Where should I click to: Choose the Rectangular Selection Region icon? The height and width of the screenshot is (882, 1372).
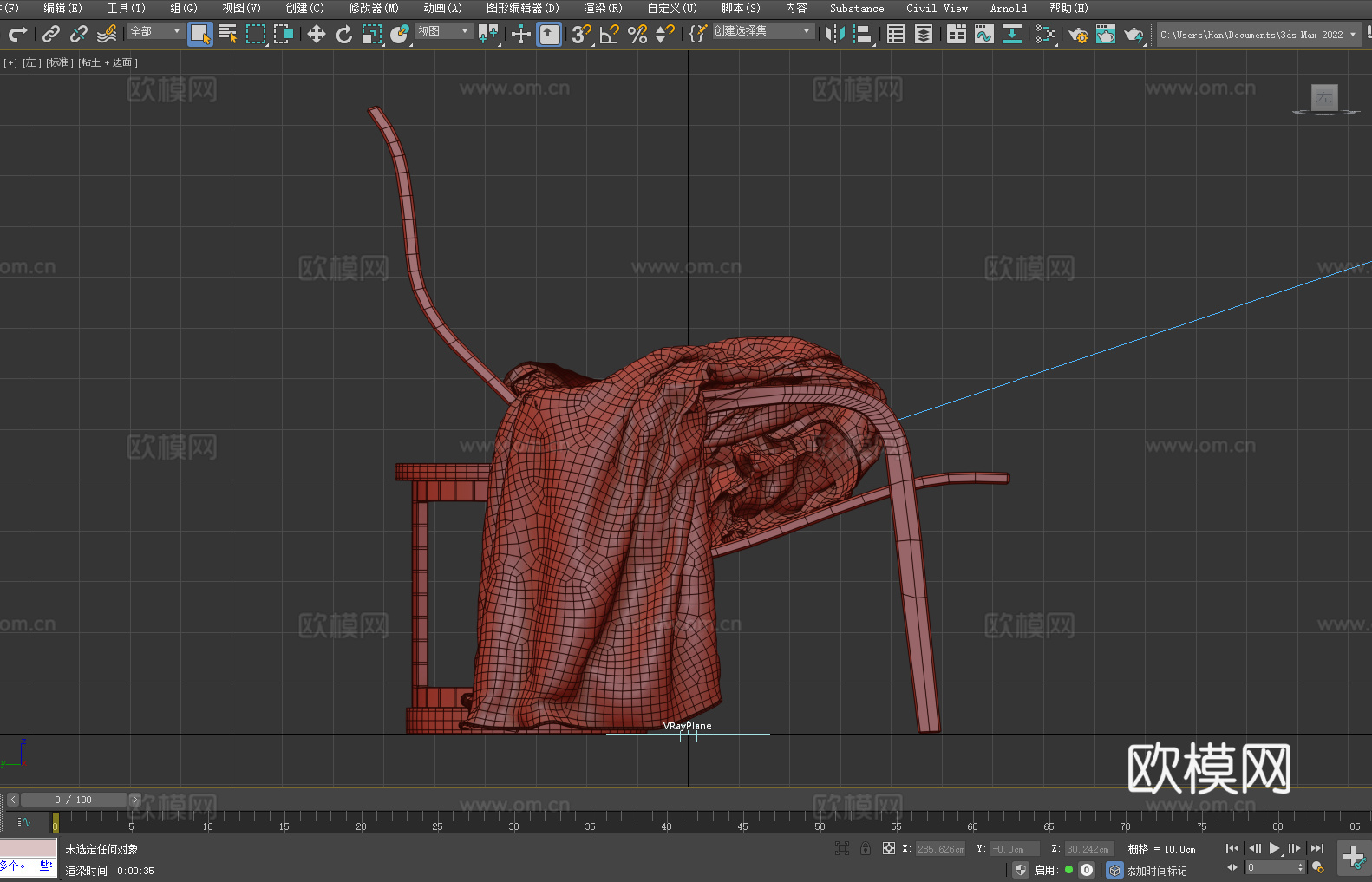pyautogui.click(x=256, y=34)
